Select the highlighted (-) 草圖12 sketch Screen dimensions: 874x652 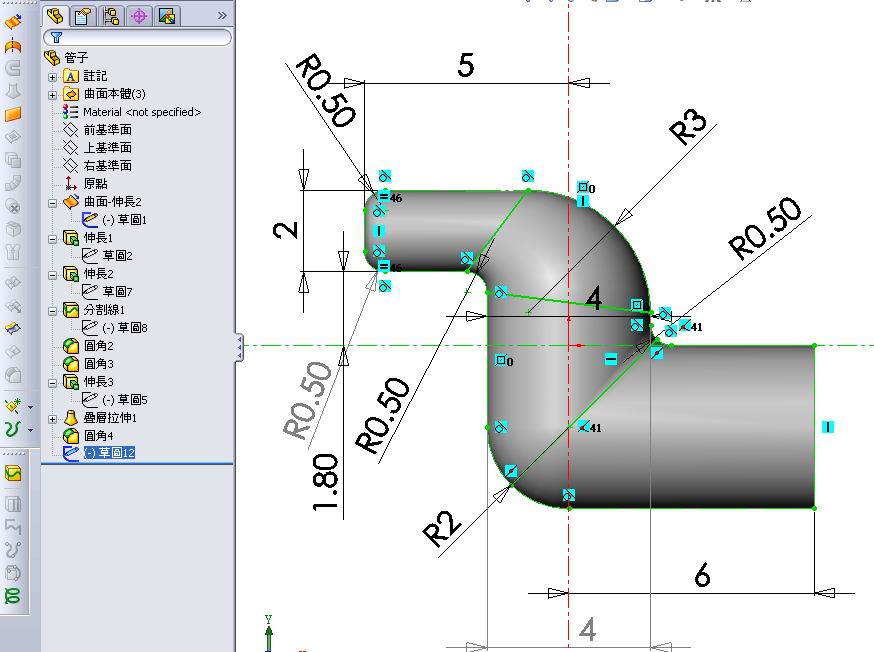[99, 453]
